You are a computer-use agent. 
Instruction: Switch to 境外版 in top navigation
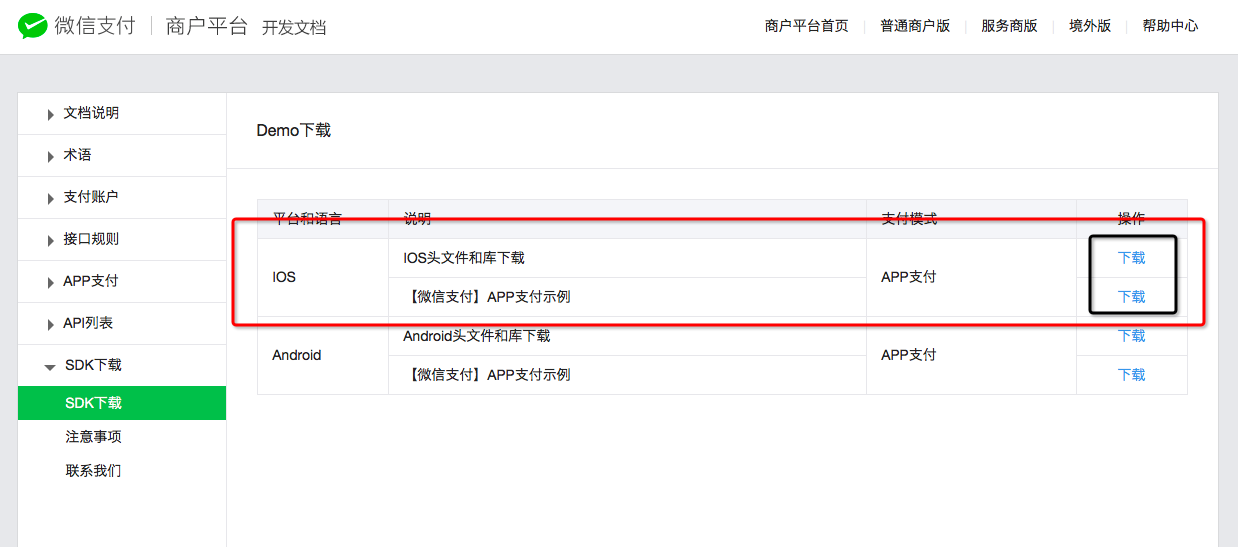pos(1090,26)
